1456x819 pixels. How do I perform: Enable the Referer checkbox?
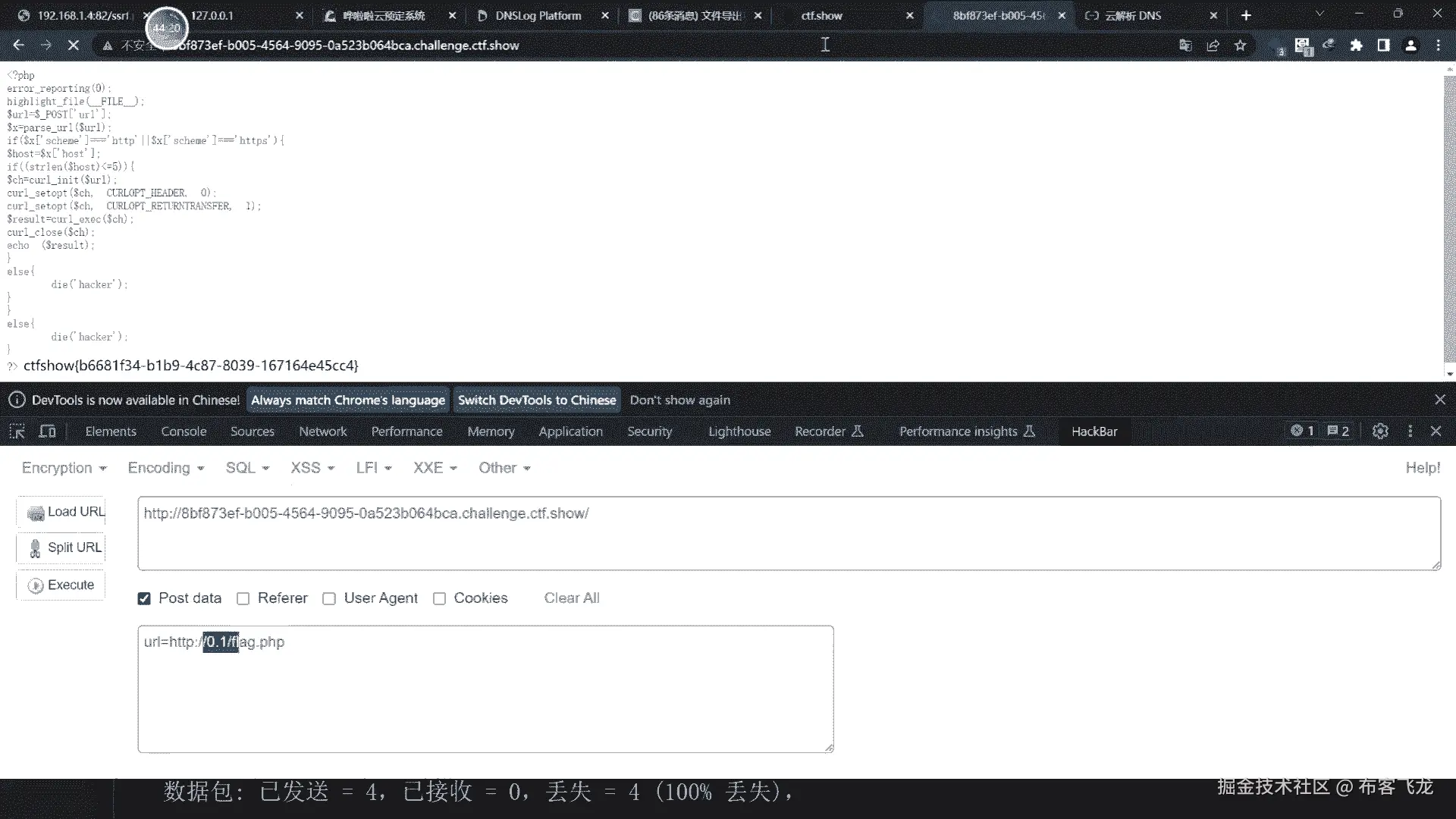tap(243, 598)
